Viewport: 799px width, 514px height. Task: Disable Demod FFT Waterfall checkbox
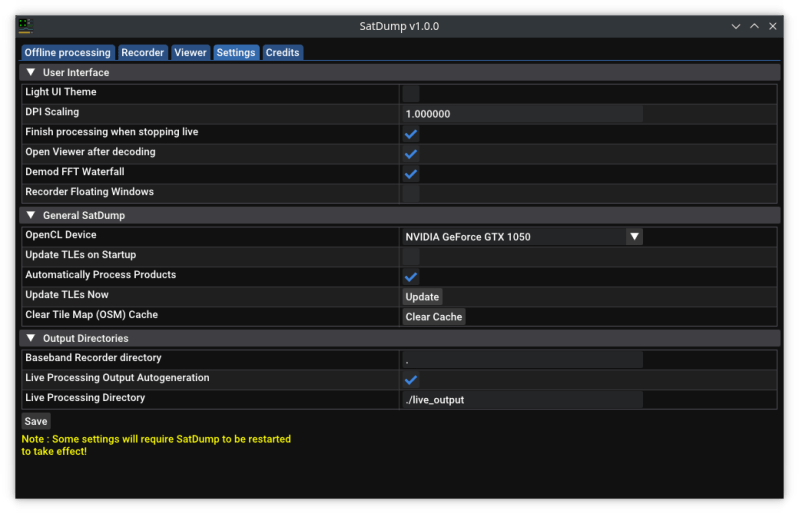click(411, 174)
